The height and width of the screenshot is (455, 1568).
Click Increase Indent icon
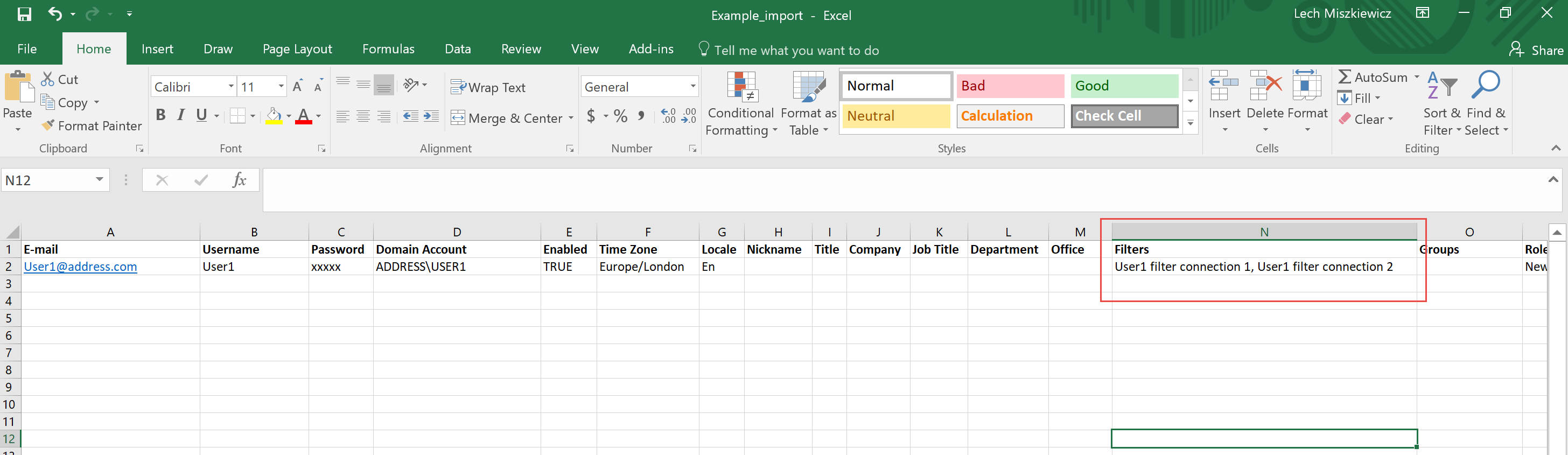coord(431,116)
